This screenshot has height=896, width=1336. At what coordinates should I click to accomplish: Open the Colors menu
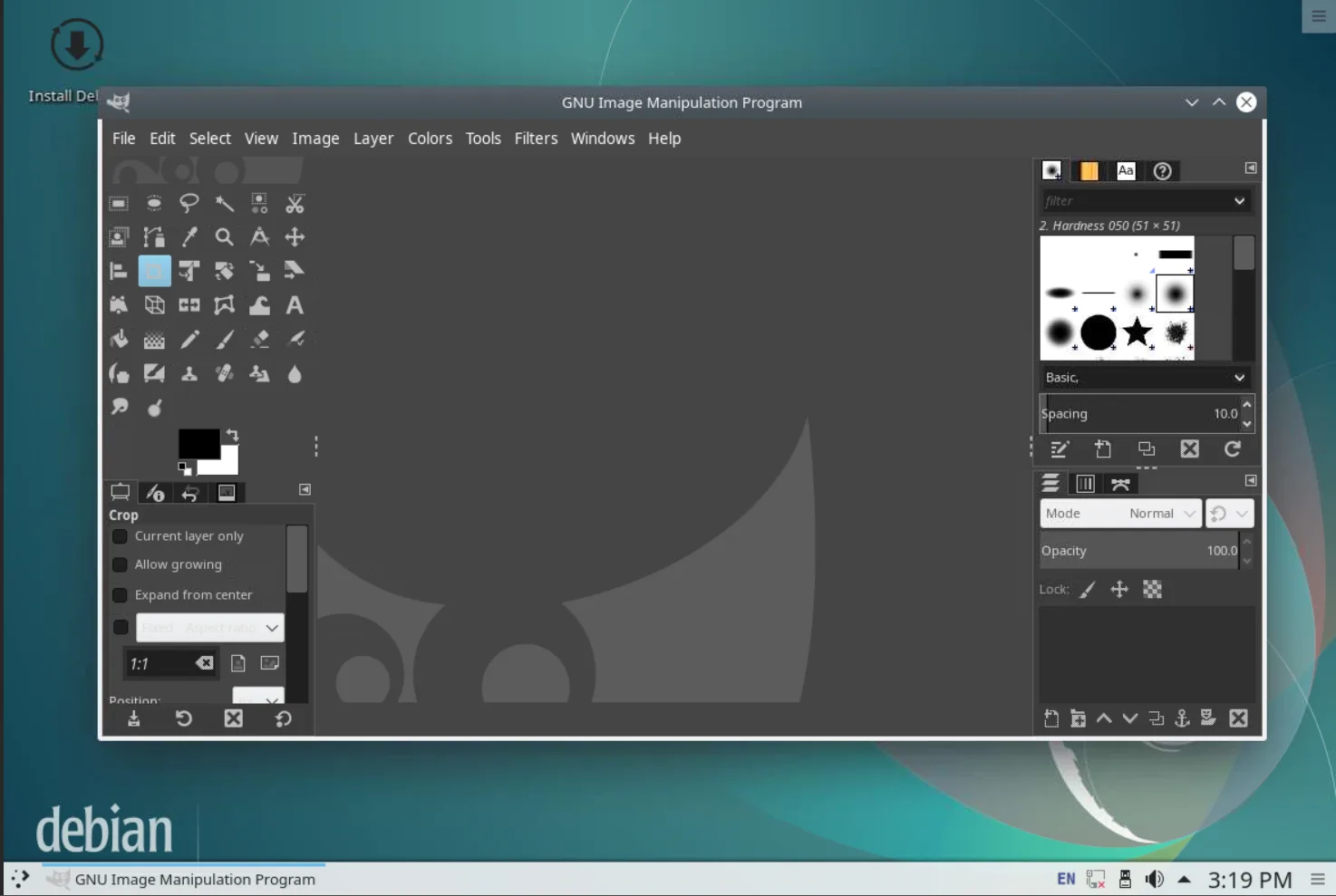point(430,139)
